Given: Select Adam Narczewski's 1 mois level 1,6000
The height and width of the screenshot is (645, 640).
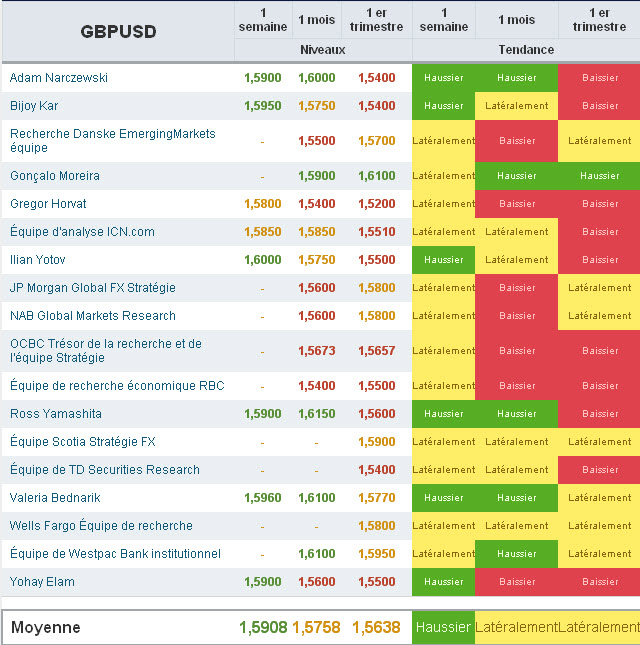Looking at the screenshot, I should tap(317, 78).
